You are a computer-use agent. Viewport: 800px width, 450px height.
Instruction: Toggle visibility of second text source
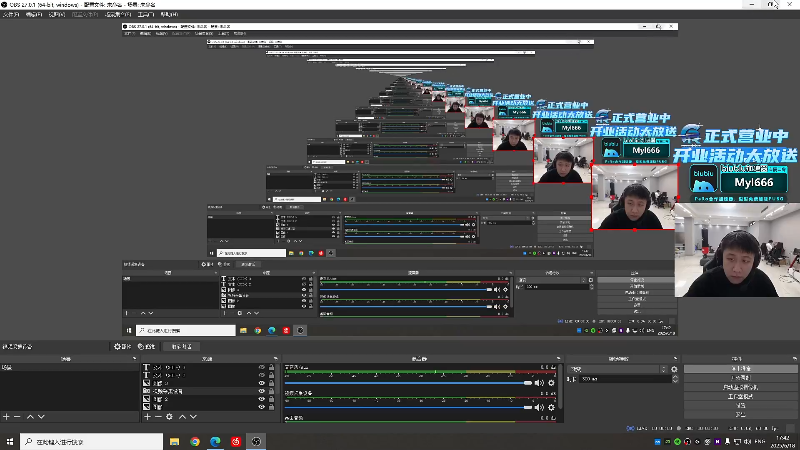click(262, 375)
